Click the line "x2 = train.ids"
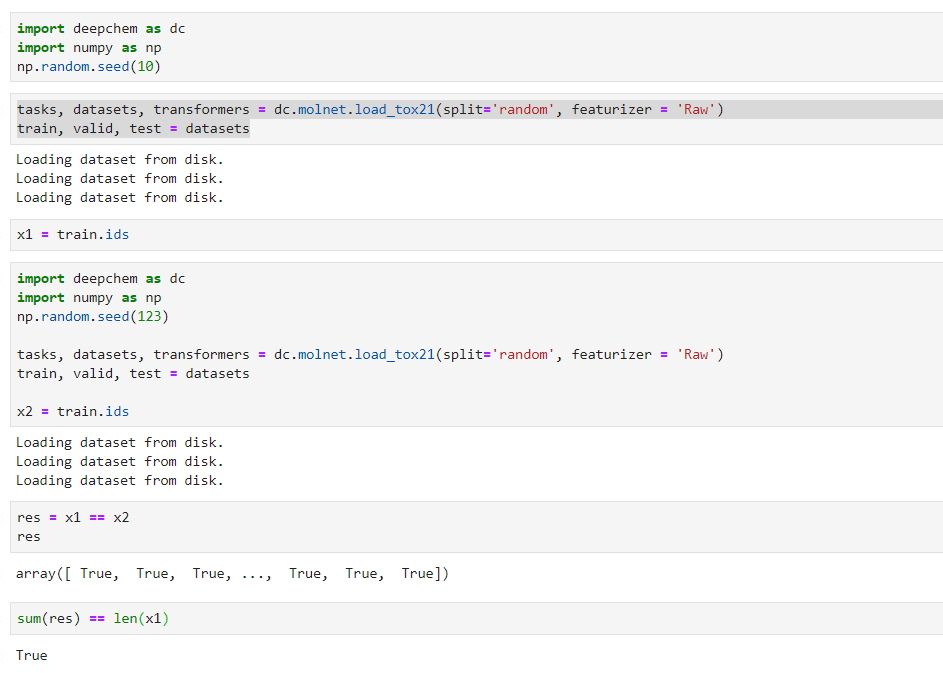This screenshot has width=943, height=673. 73,411
